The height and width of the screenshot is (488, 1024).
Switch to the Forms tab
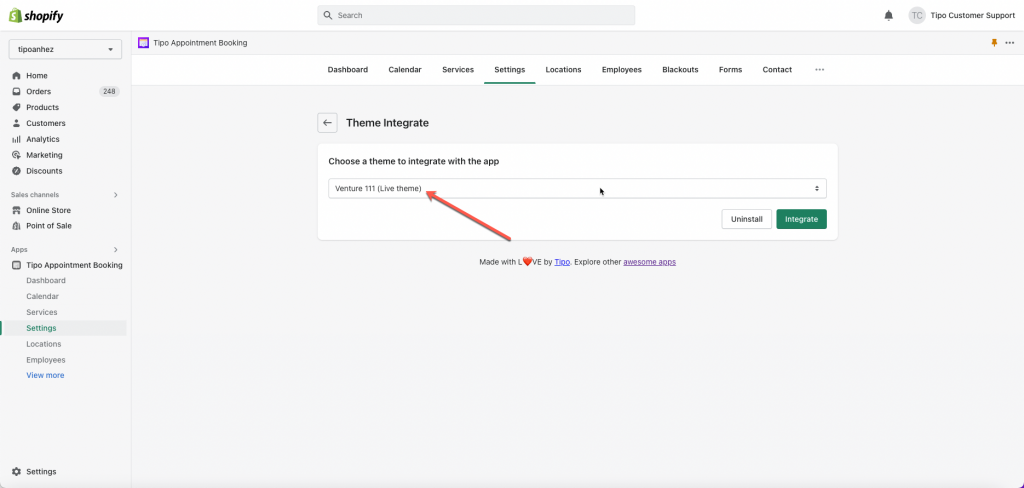(730, 69)
